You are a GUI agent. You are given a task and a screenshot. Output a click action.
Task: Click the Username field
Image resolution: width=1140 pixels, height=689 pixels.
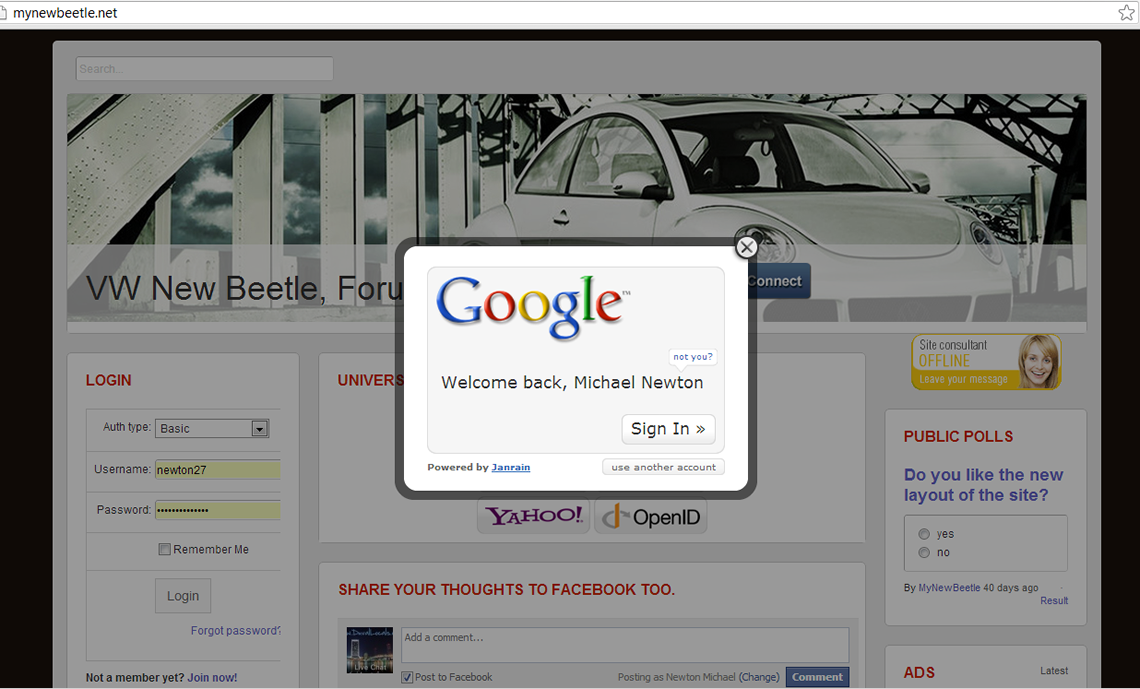point(218,470)
